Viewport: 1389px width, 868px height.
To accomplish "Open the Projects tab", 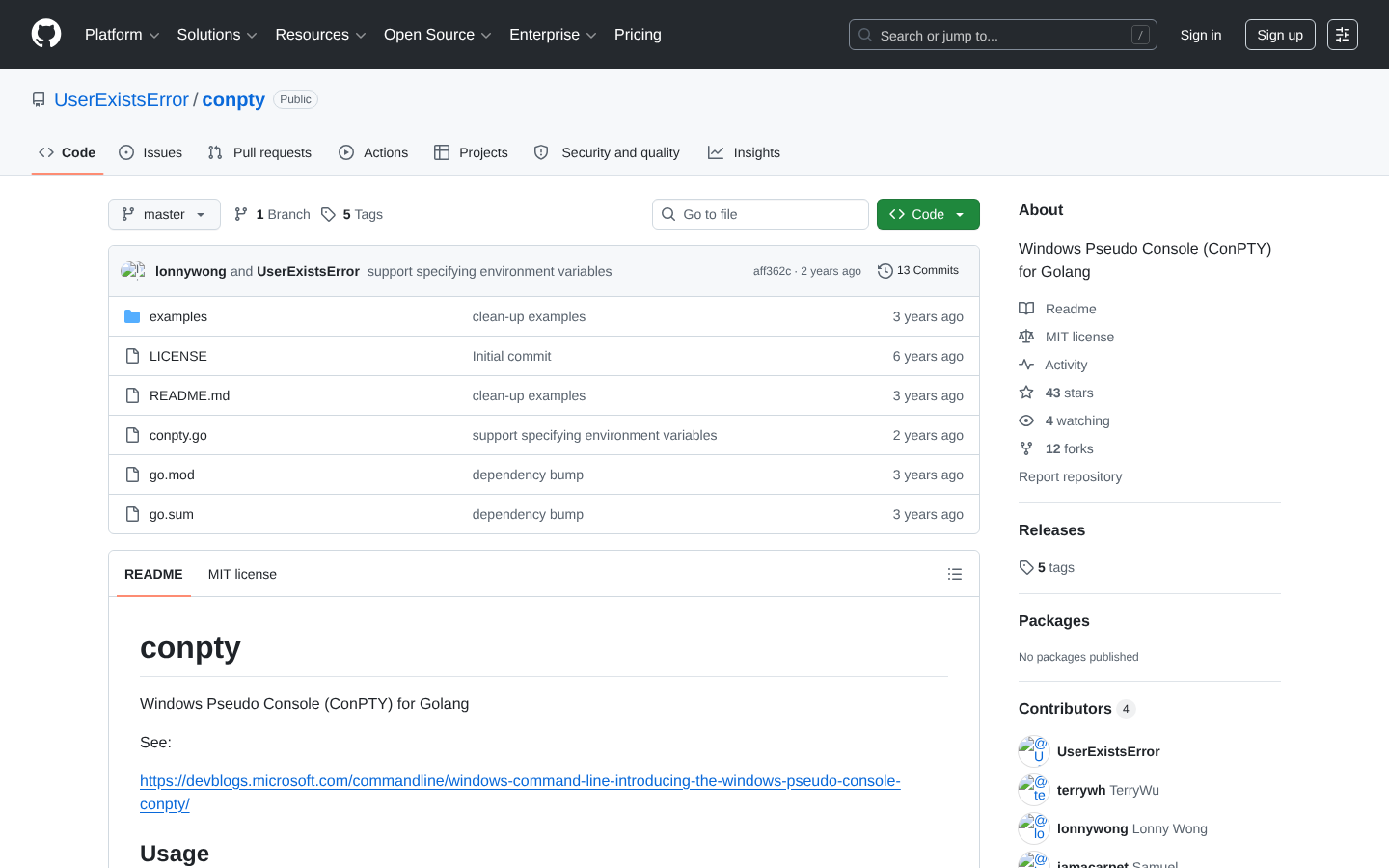I will click(471, 152).
